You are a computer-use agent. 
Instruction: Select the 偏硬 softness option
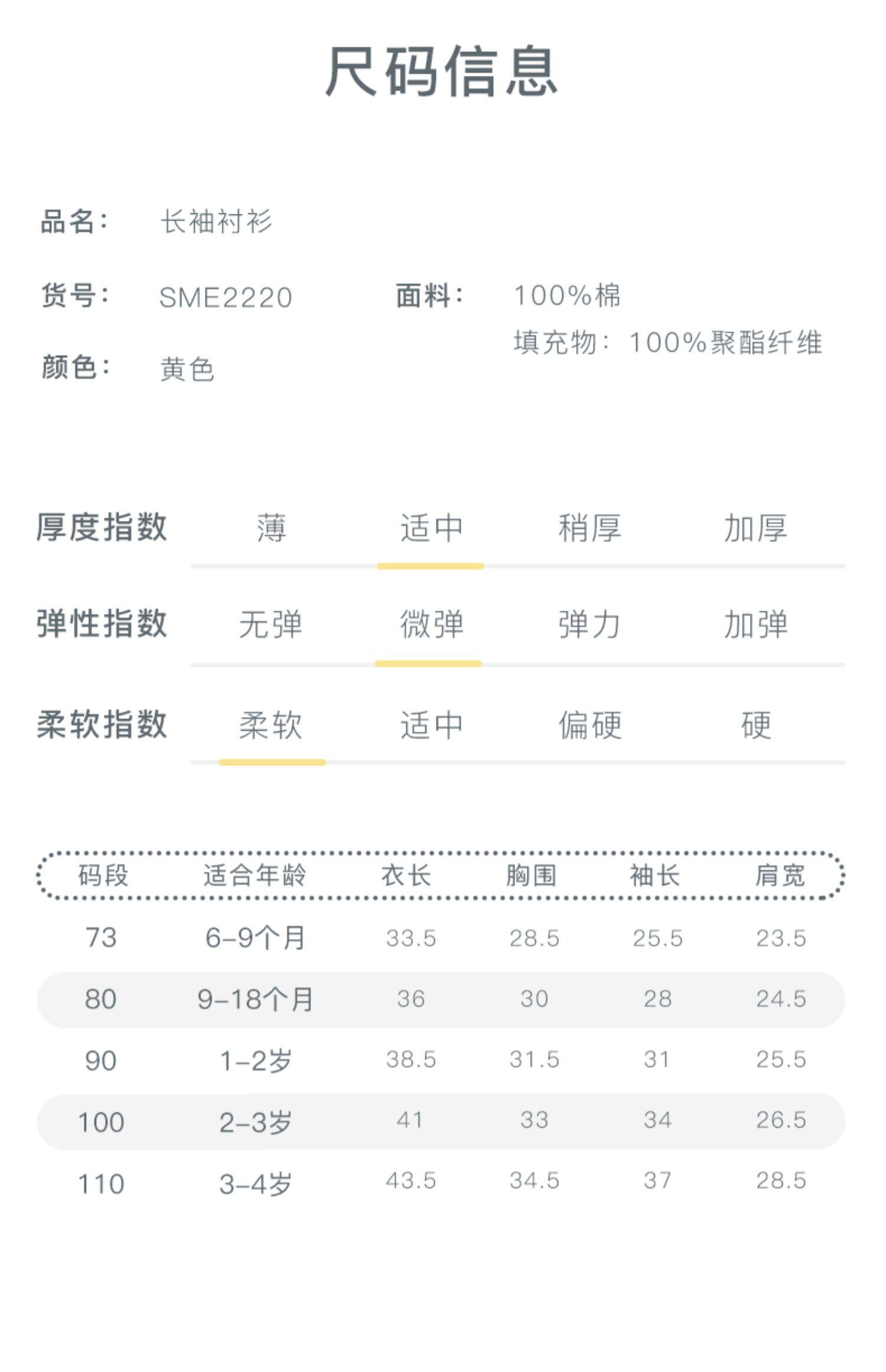click(589, 725)
